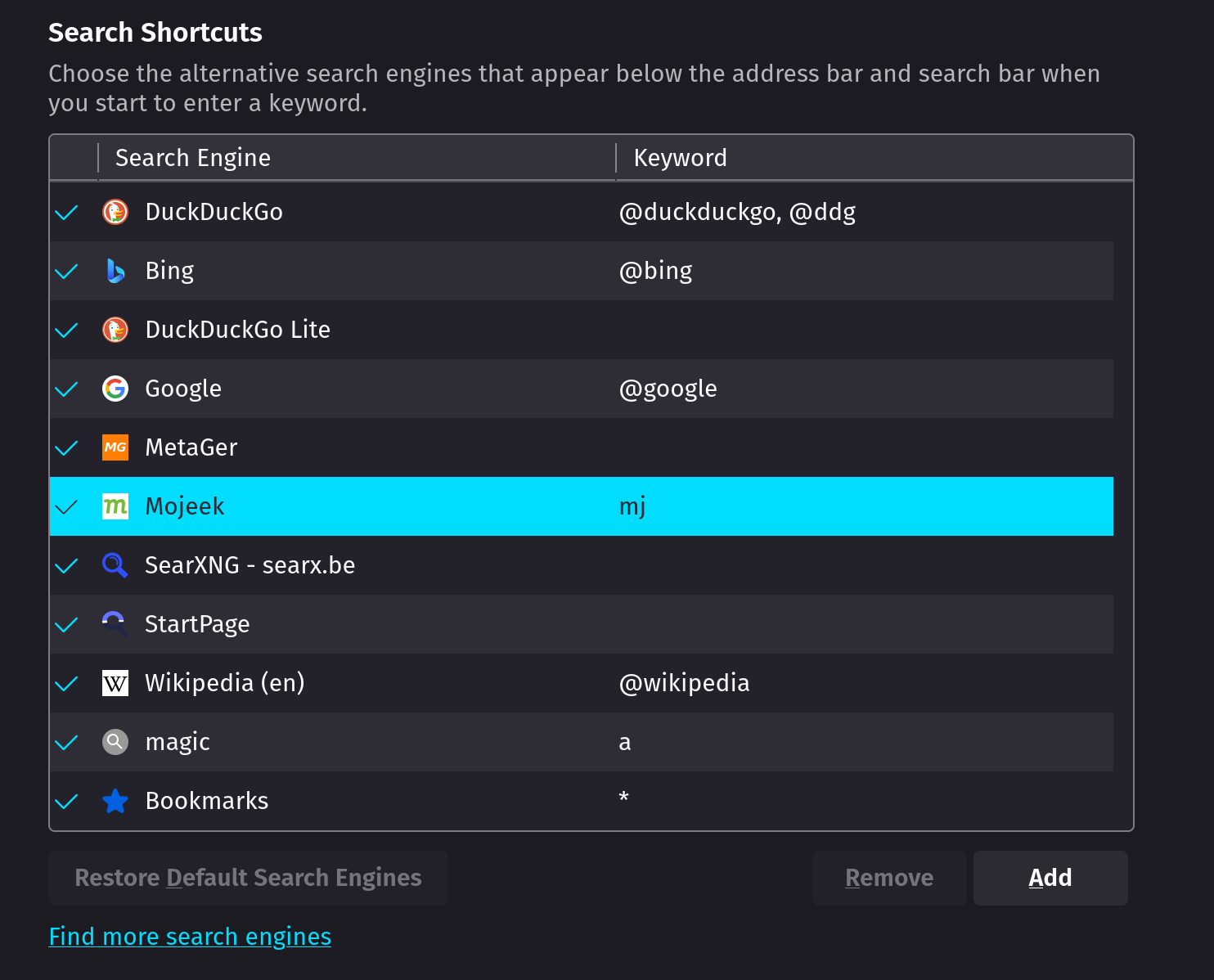Click Restore Default Search Engines button
Viewport: 1214px width, 980px height.
pos(248,878)
